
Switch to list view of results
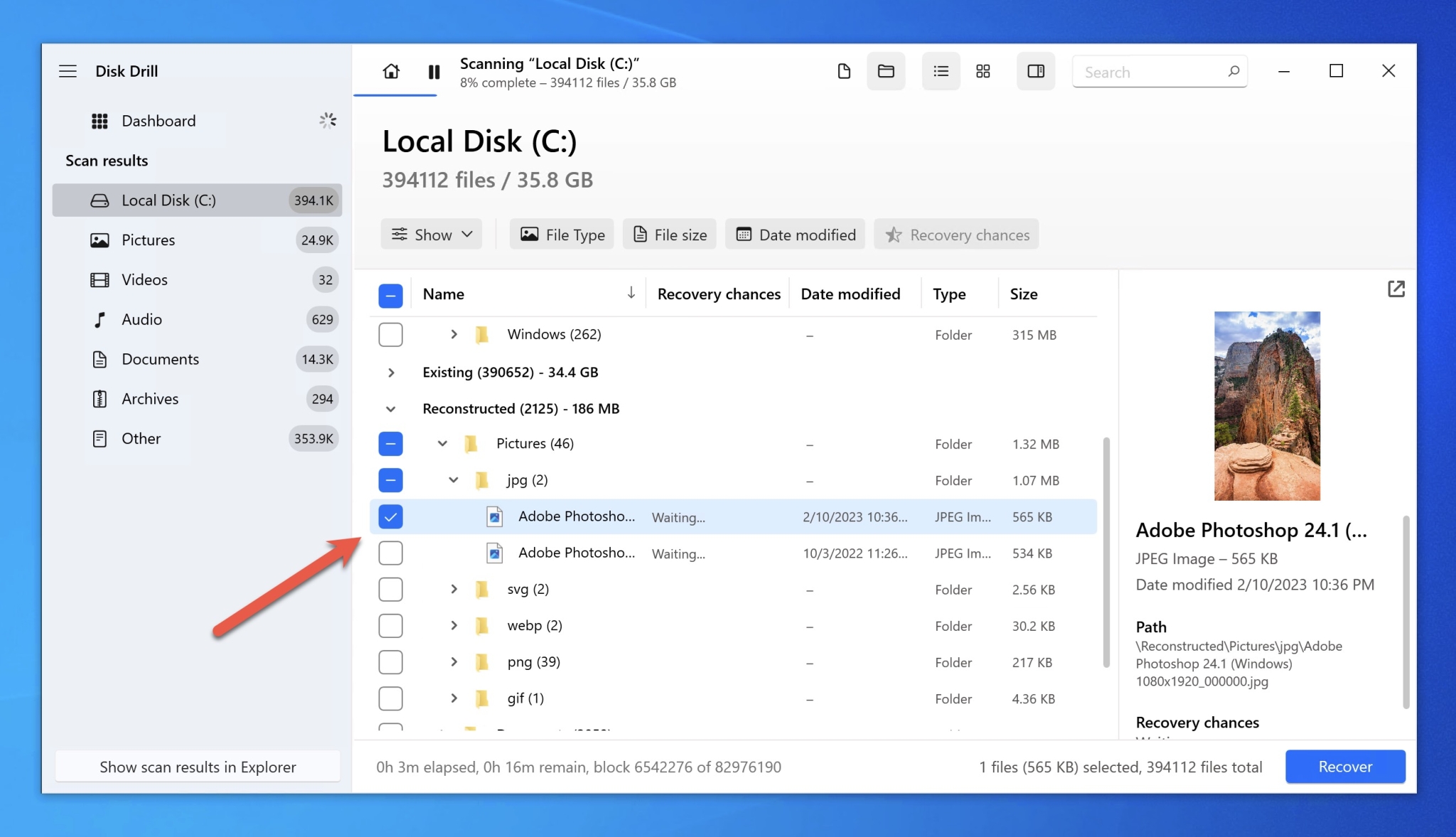[941, 71]
